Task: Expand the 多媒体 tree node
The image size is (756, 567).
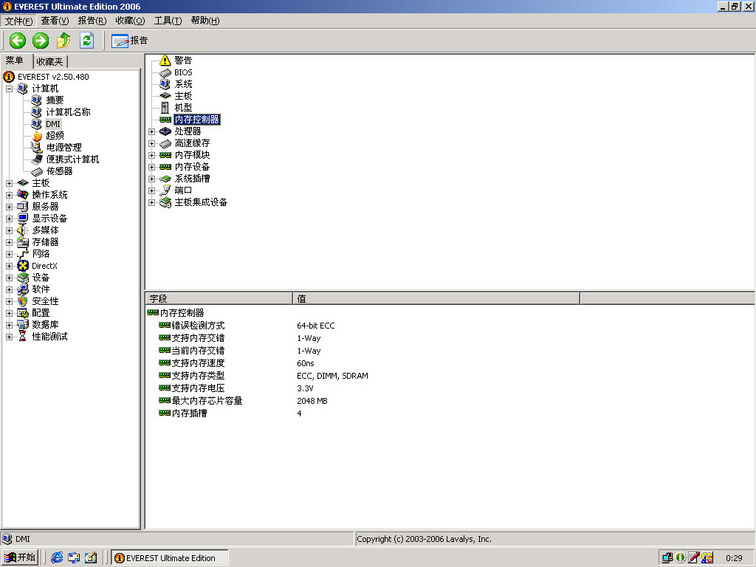Action: pyautogui.click(x=9, y=230)
